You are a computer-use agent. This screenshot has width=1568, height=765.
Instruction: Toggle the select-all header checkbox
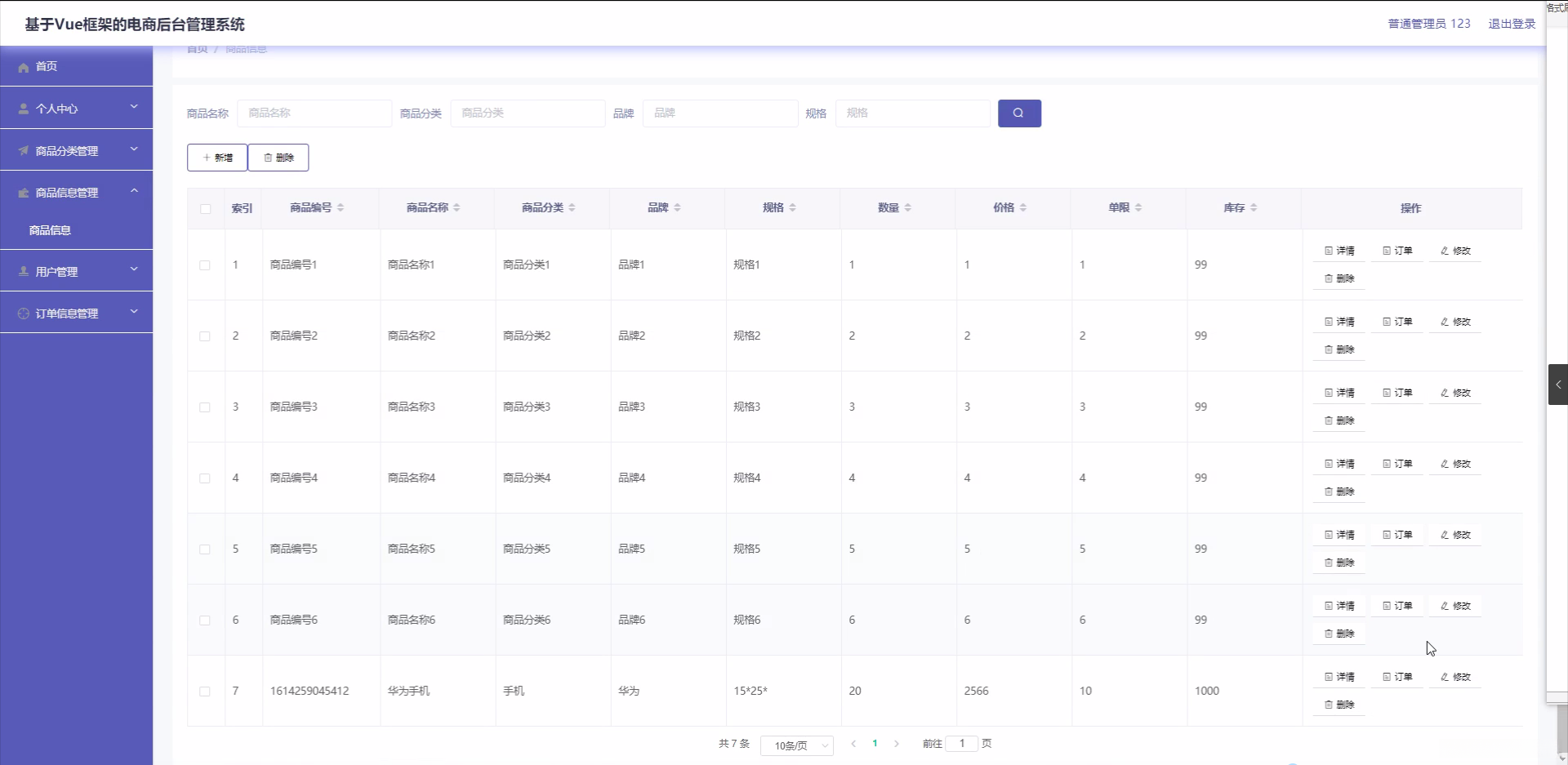pos(206,209)
